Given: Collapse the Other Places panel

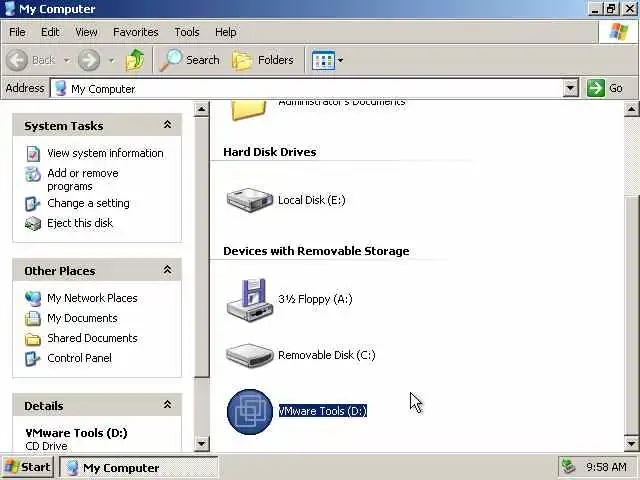Looking at the screenshot, I should pos(167,270).
